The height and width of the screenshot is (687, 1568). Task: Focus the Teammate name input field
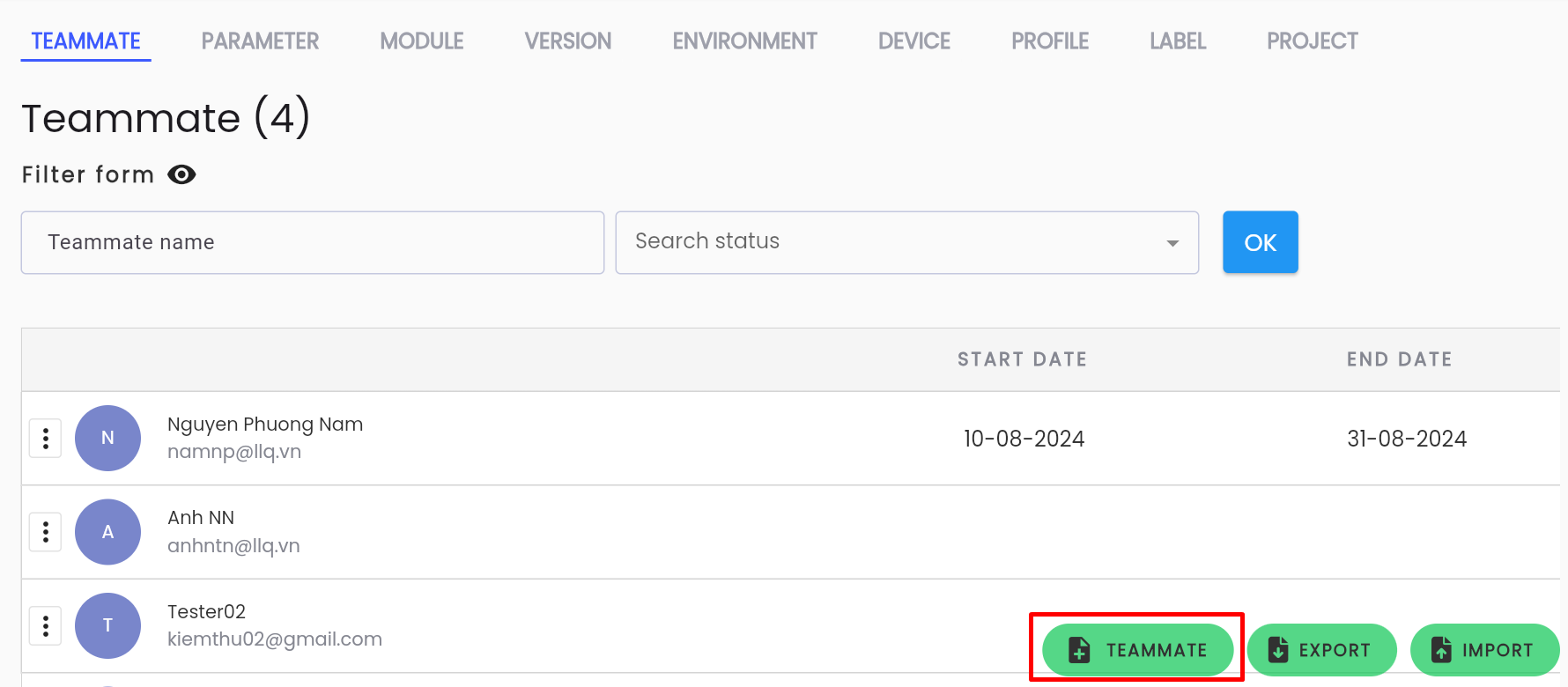[x=313, y=242]
